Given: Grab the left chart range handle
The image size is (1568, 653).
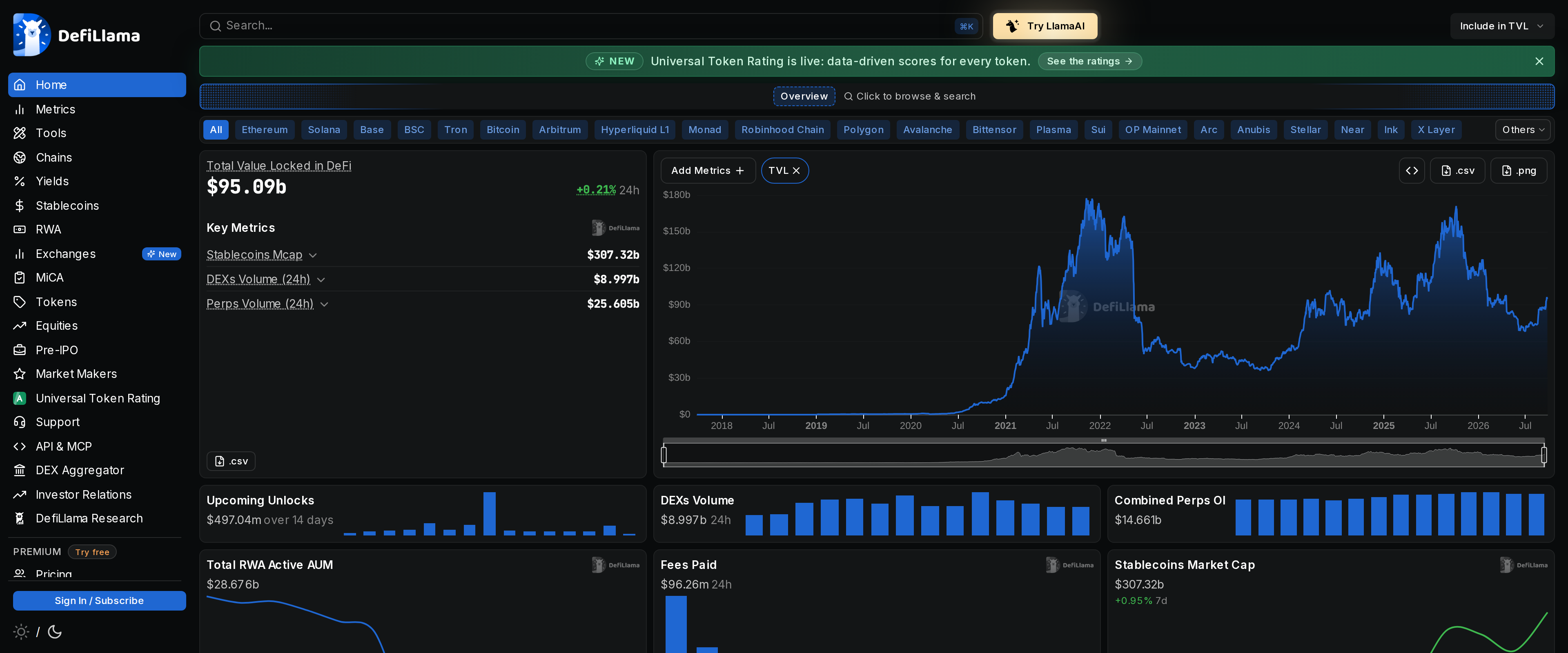Looking at the screenshot, I should click(664, 455).
